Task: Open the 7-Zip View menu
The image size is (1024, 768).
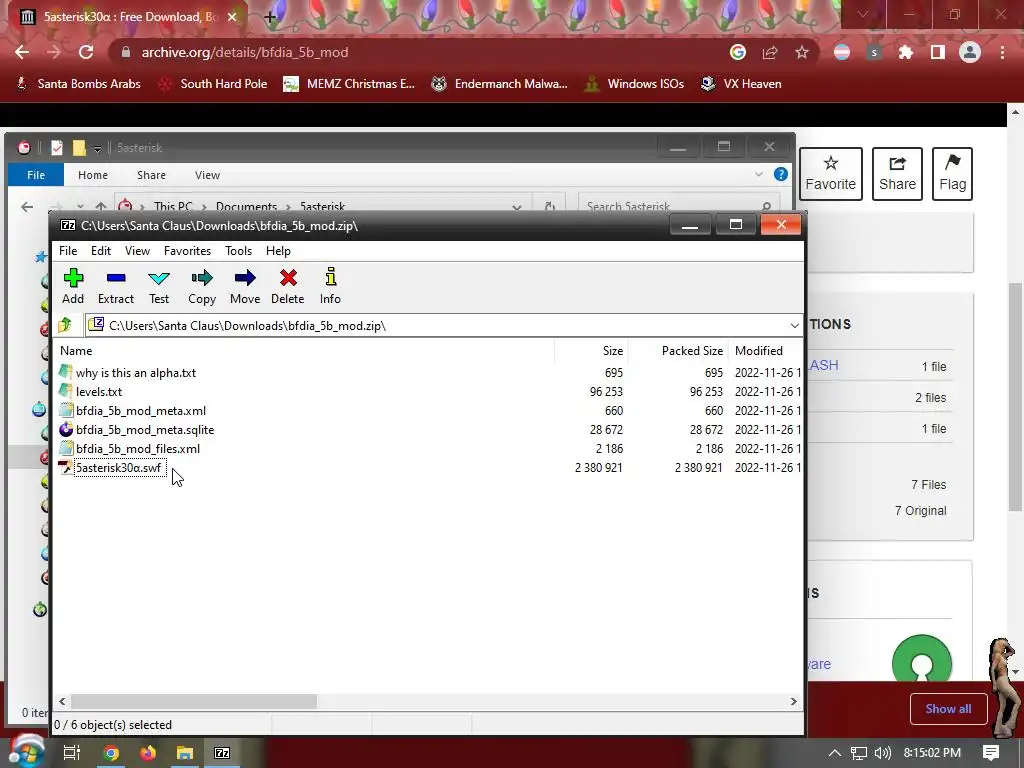Action: pos(137,251)
